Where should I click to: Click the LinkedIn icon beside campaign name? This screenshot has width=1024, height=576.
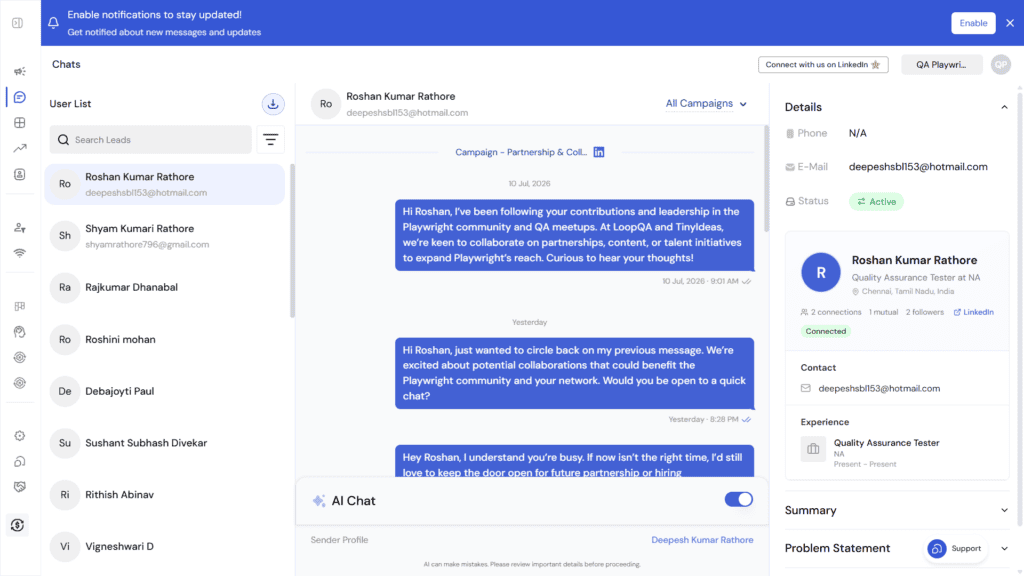(599, 152)
